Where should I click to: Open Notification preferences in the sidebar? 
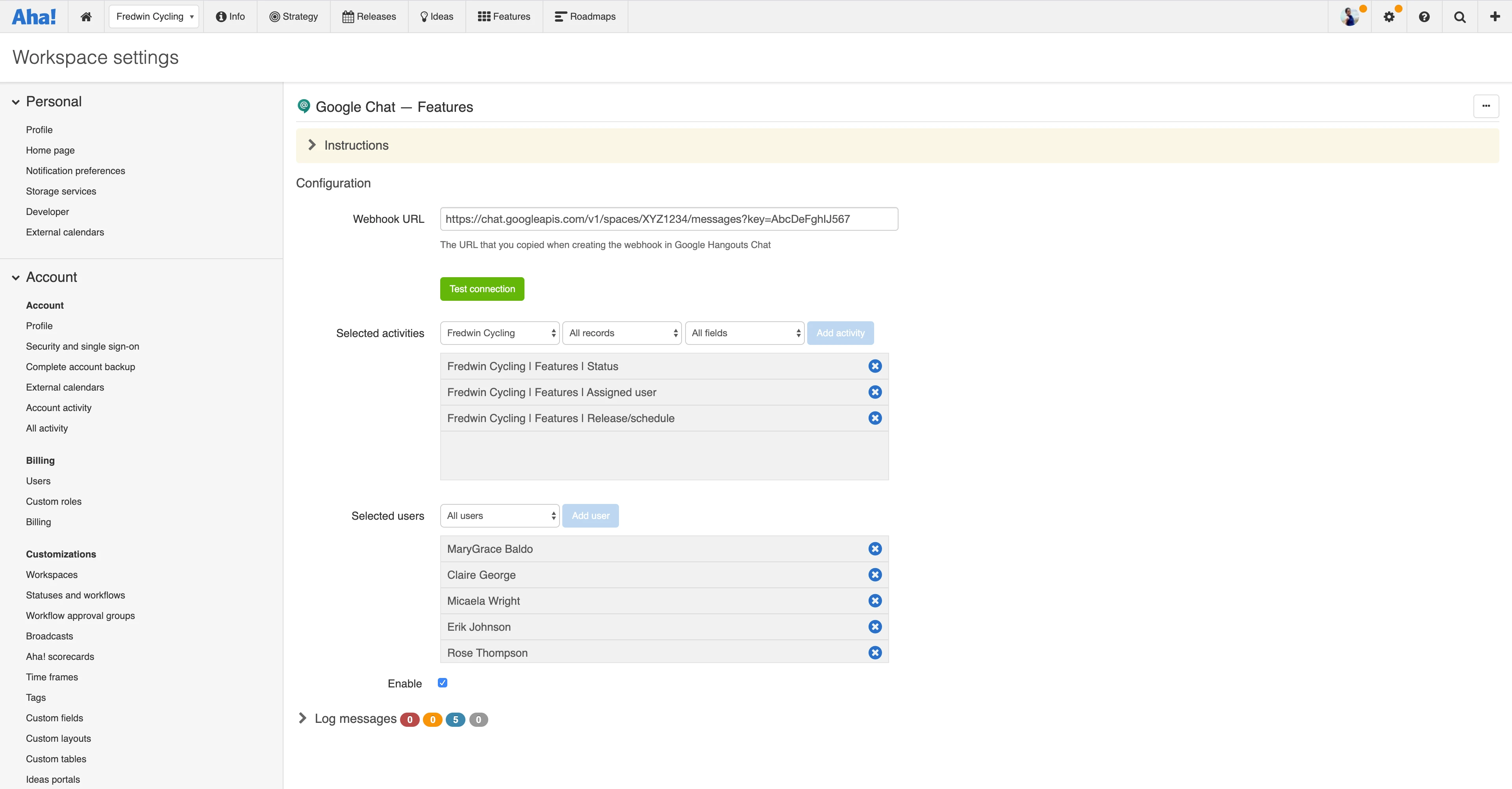(75, 170)
